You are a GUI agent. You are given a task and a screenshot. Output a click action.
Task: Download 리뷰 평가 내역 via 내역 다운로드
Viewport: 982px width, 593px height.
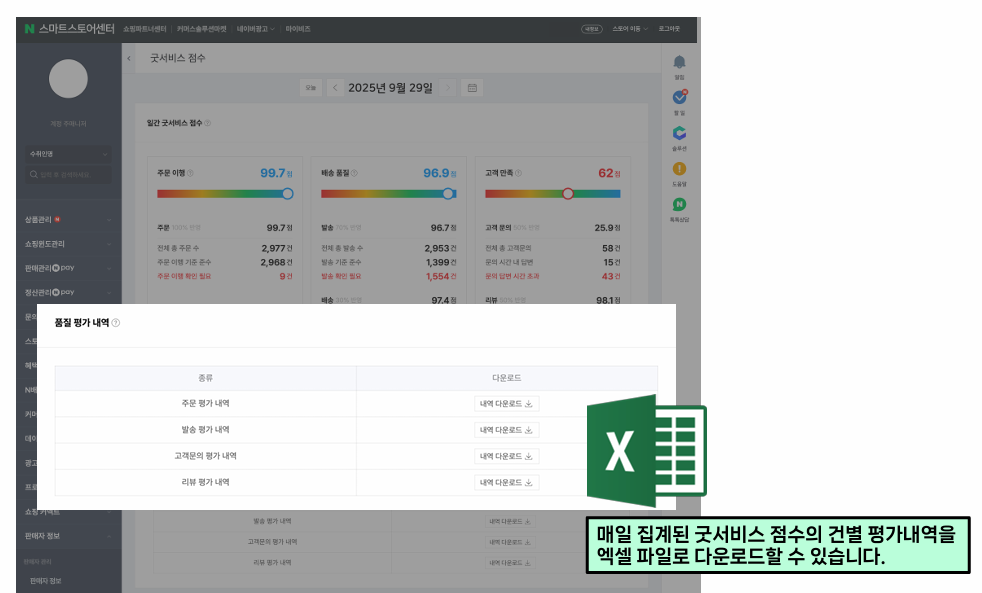point(506,482)
